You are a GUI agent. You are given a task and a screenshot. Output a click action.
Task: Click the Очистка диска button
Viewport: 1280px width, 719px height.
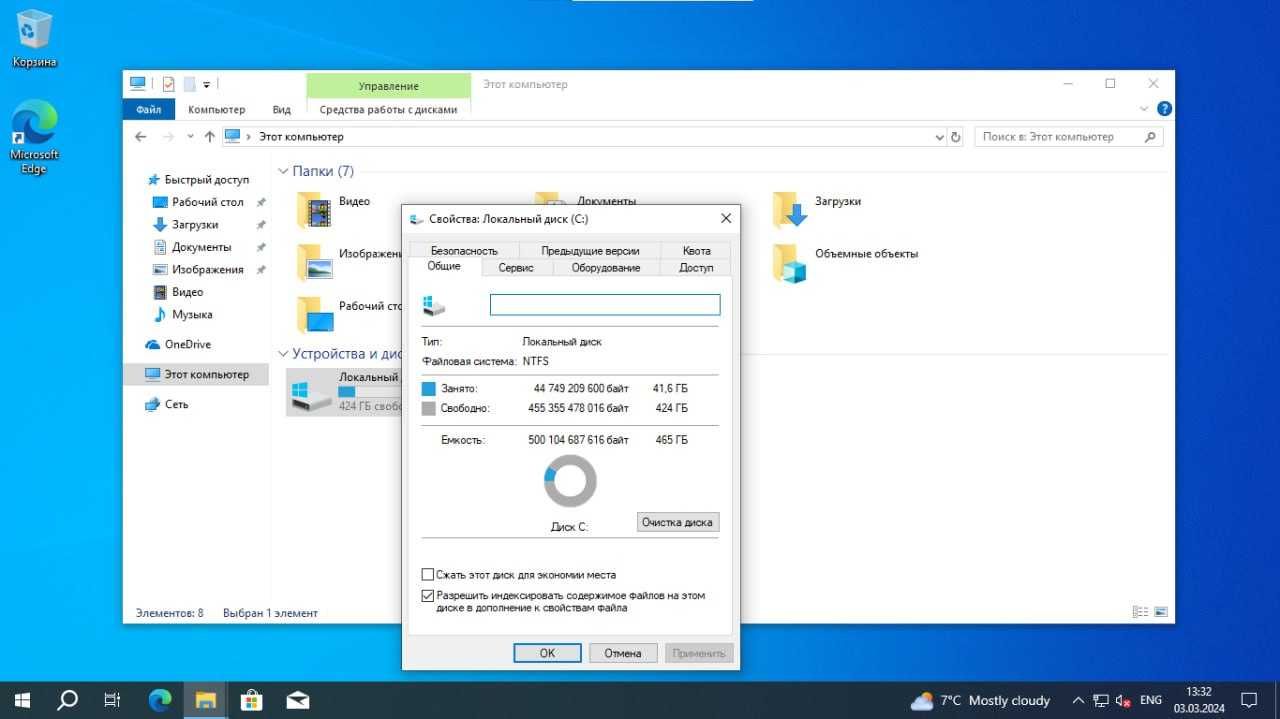[x=677, y=522]
